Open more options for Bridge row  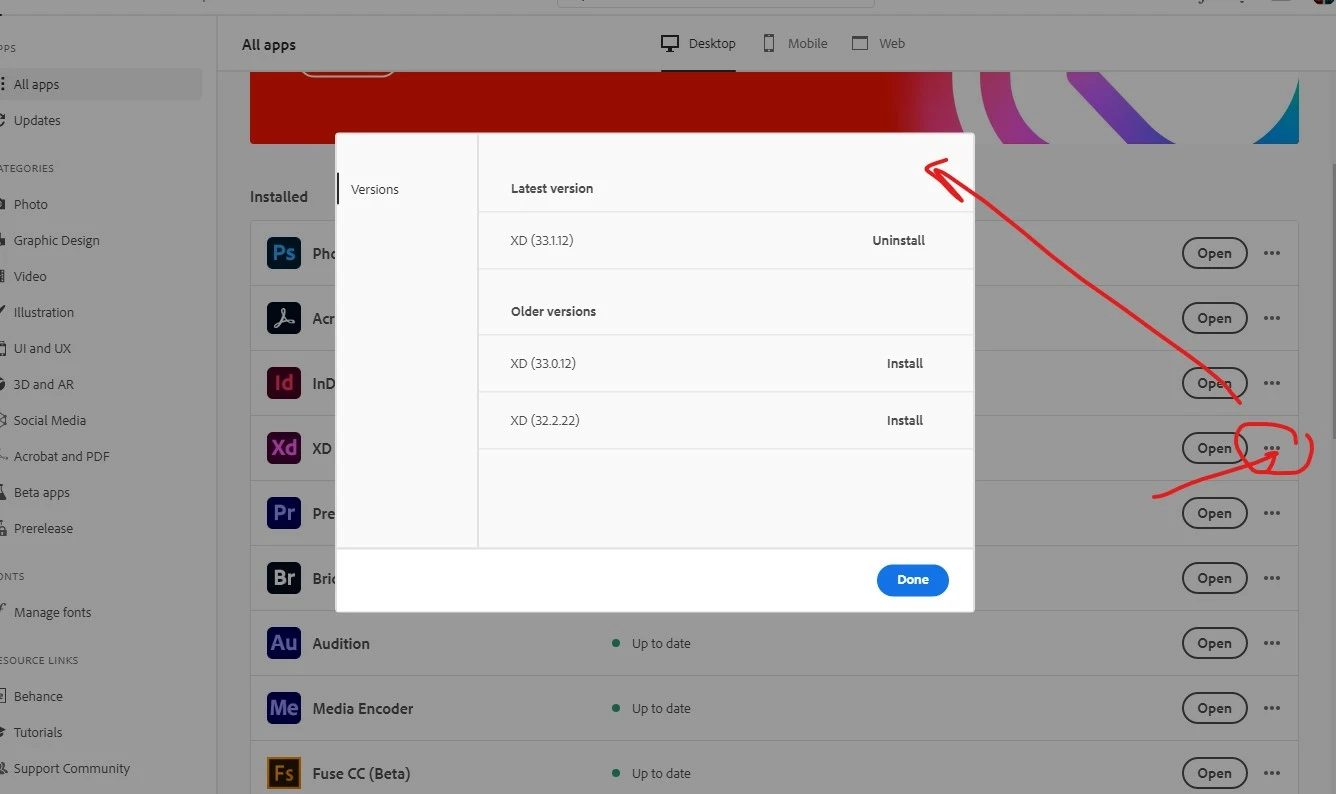[1272, 578]
